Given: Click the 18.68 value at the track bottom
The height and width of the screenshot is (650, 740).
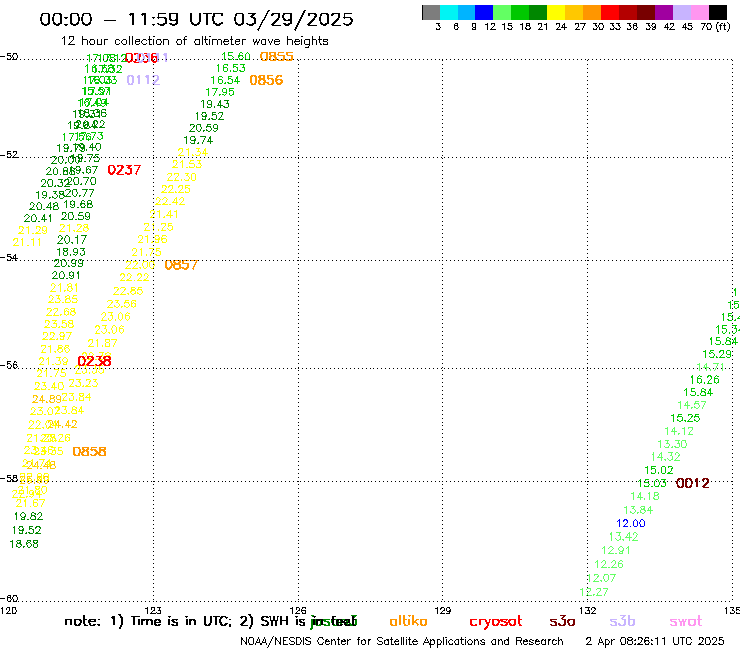Looking at the screenshot, I should pyautogui.click(x=24, y=544).
